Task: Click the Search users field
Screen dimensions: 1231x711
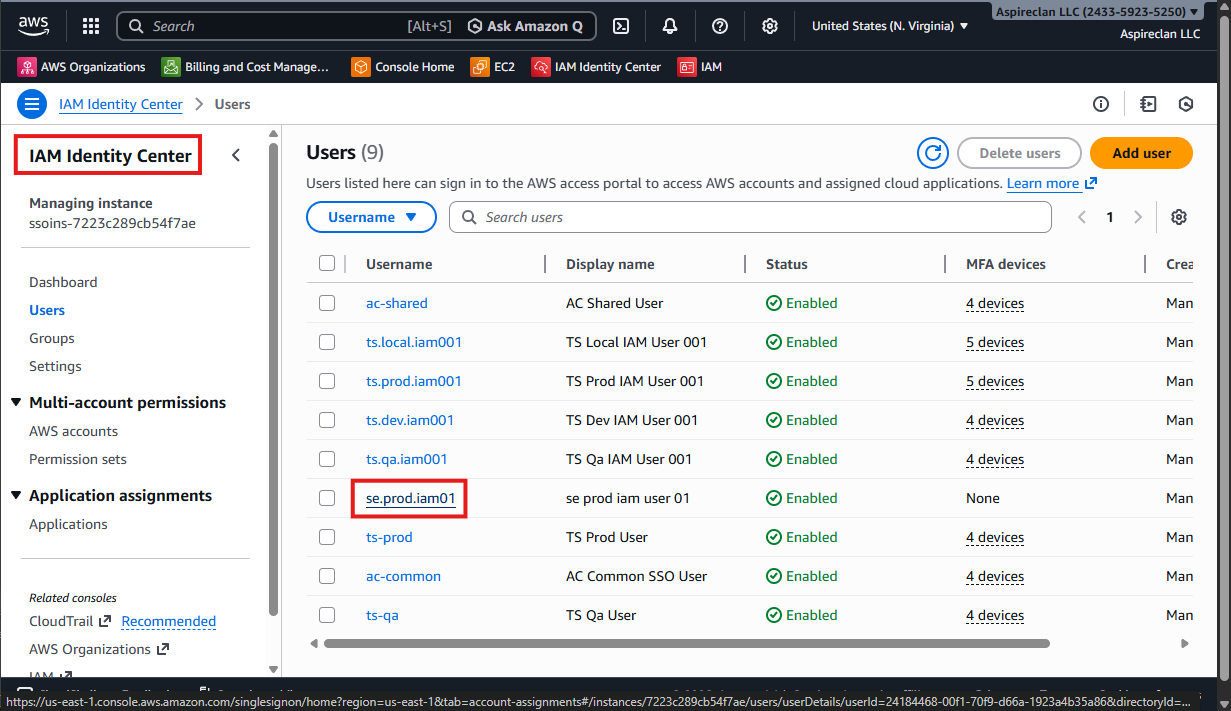Action: click(x=750, y=217)
